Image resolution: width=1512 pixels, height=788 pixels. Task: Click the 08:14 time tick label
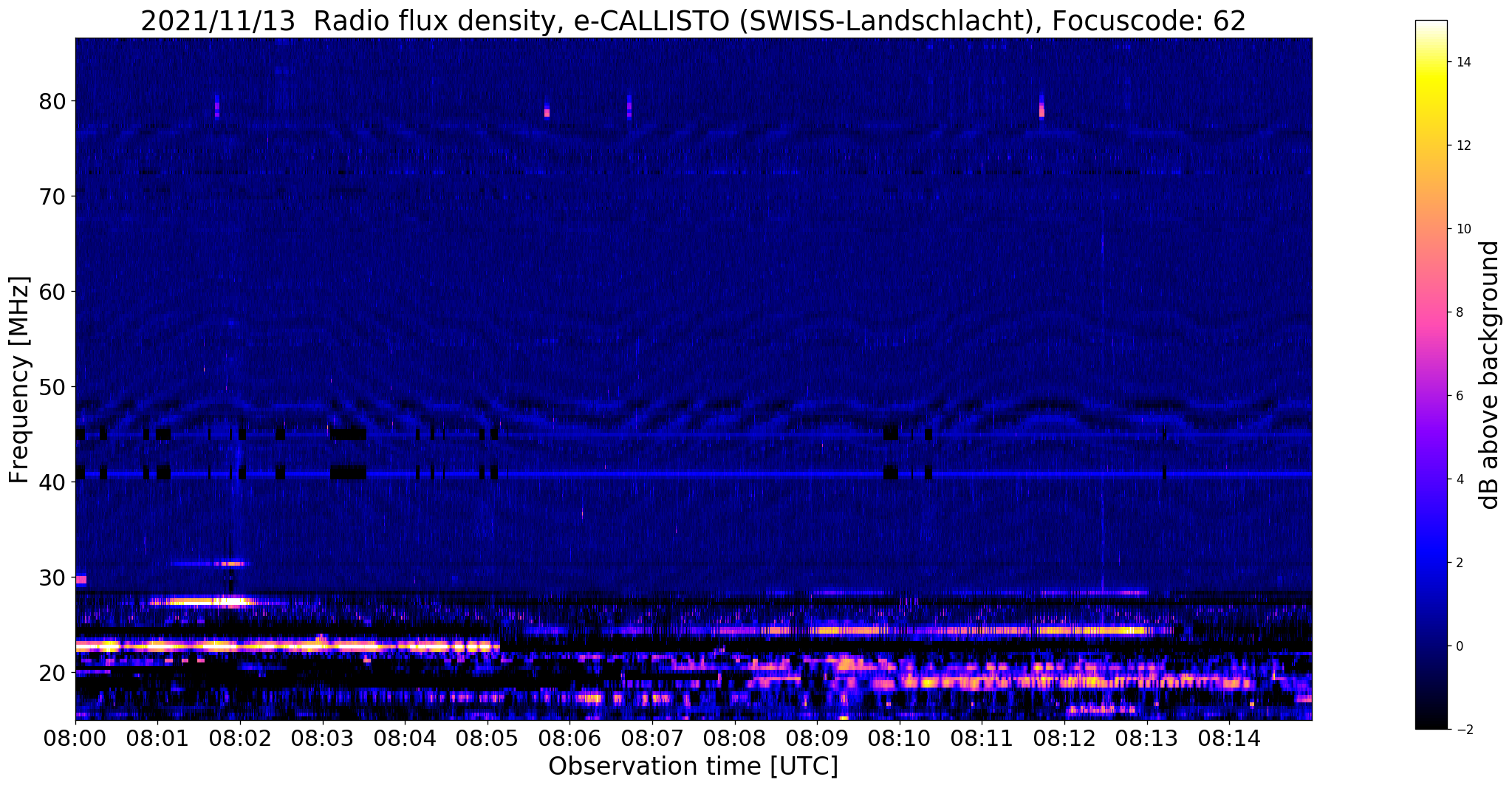(x=1228, y=738)
